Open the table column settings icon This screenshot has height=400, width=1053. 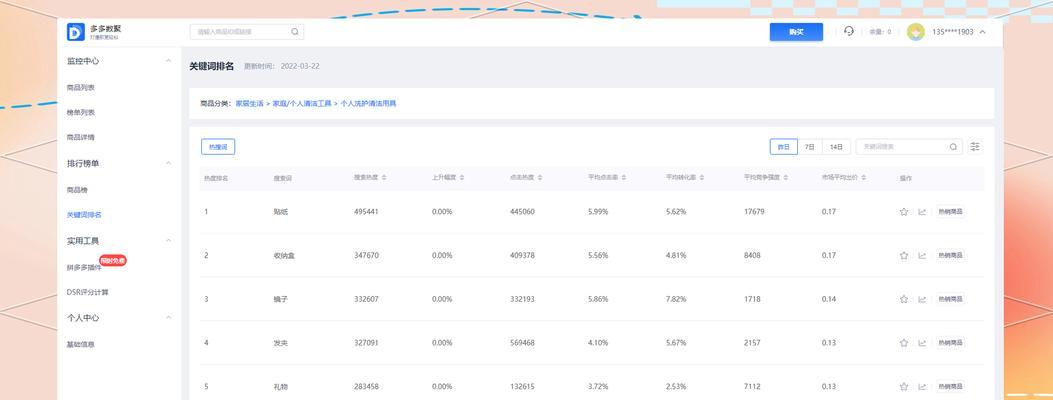click(x=975, y=147)
